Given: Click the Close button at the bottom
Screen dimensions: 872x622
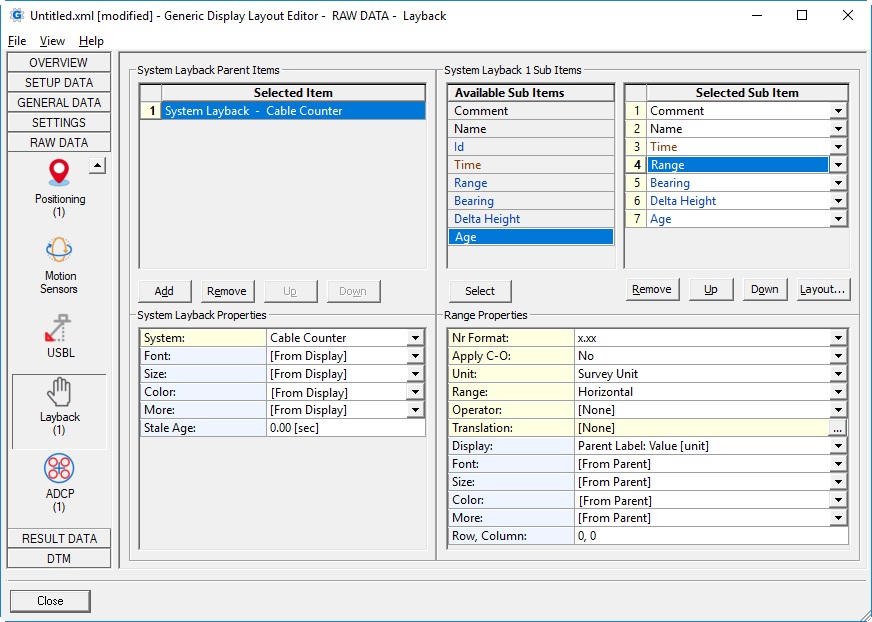Looking at the screenshot, I should [50, 601].
